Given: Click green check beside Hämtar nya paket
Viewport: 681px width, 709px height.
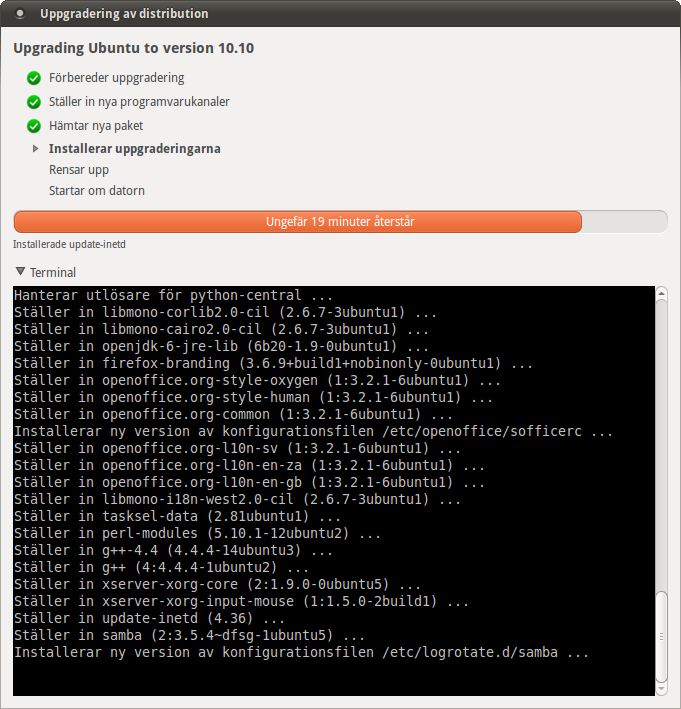Looking at the screenshot, I should pos(34,126).
